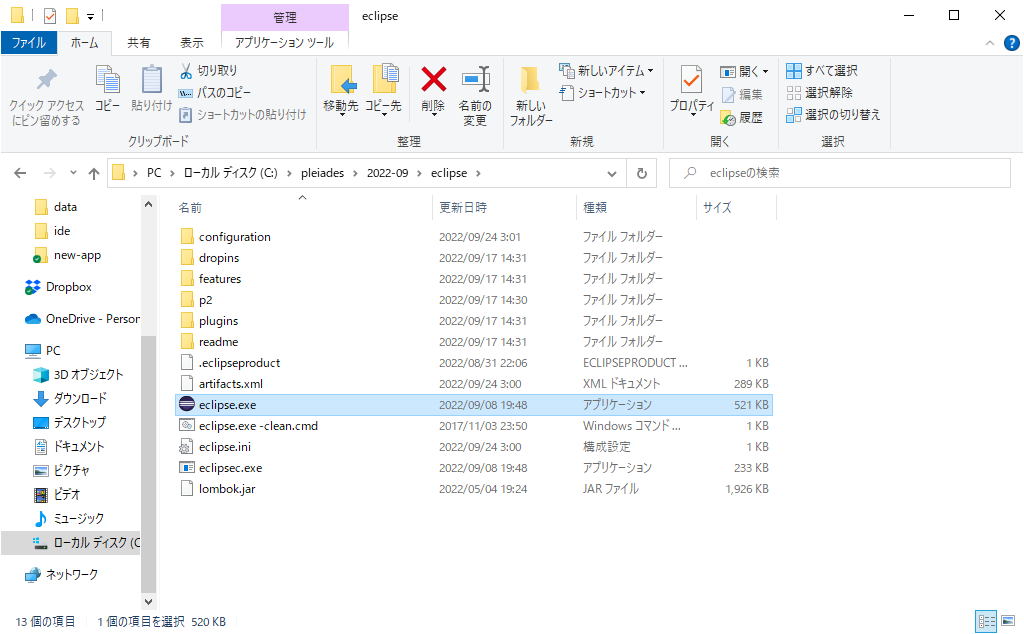Click Properties icon in Quick Access Toolbar
The width and height of the screenshot is (1024, 634).
coord(50,16)
